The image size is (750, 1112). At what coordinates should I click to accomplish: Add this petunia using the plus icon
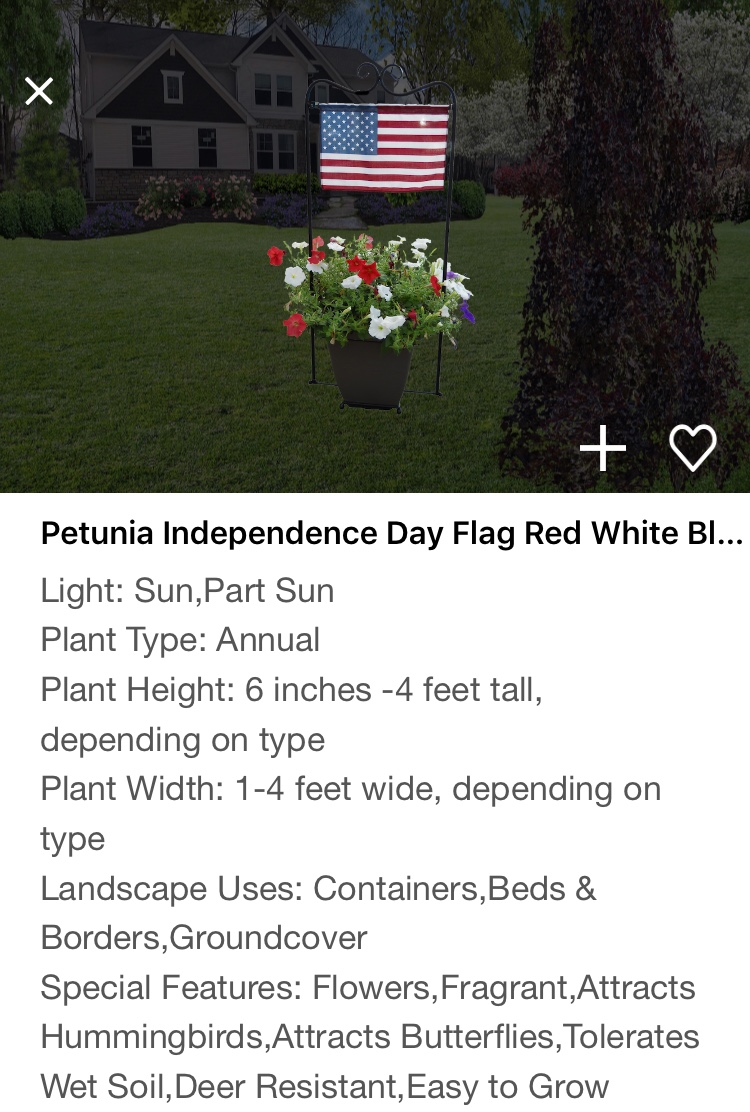click(x=603, y=448)
